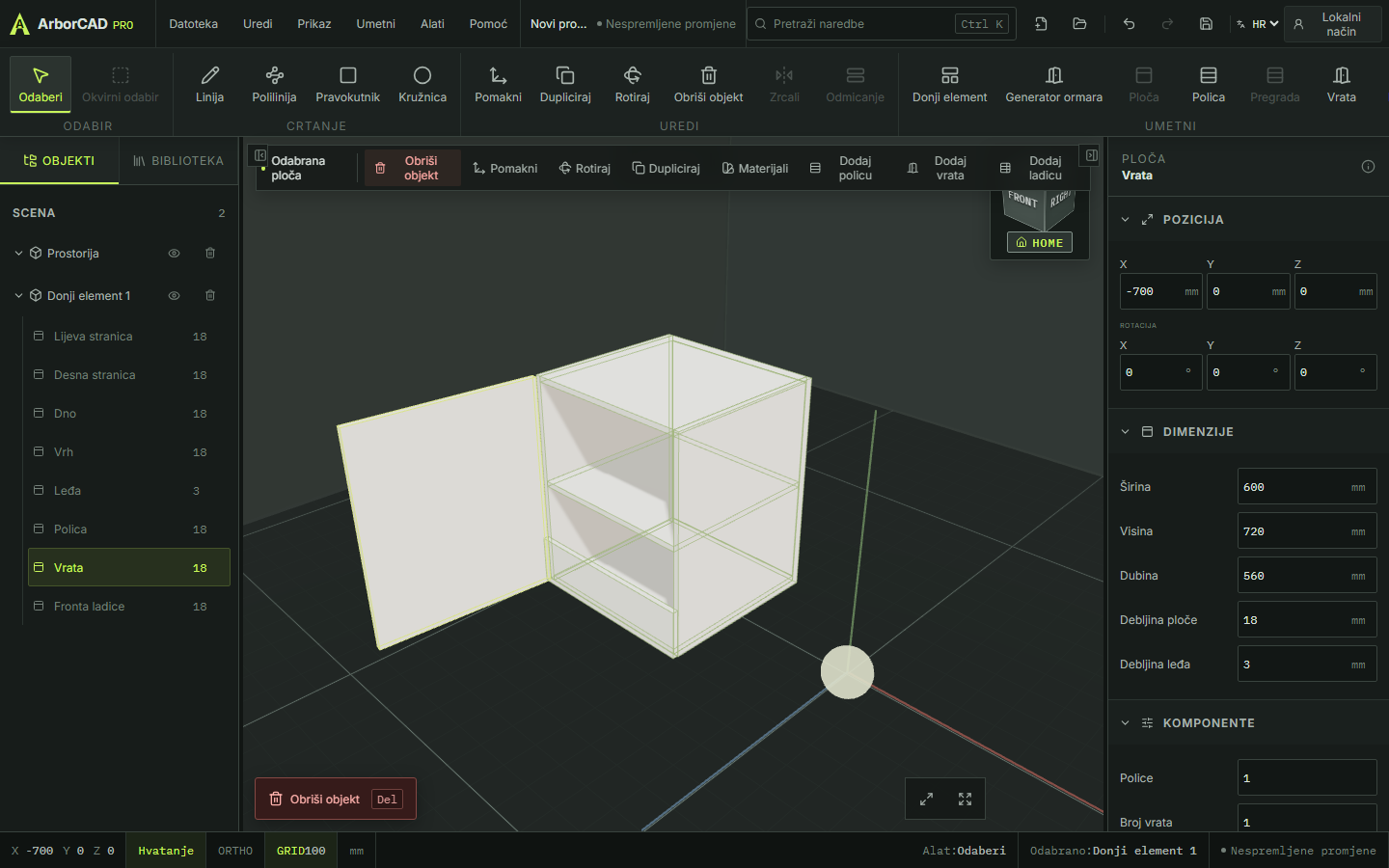The image size is (1389, 868).
Task: Open the Prikaz menu
Action: (314, 24)
